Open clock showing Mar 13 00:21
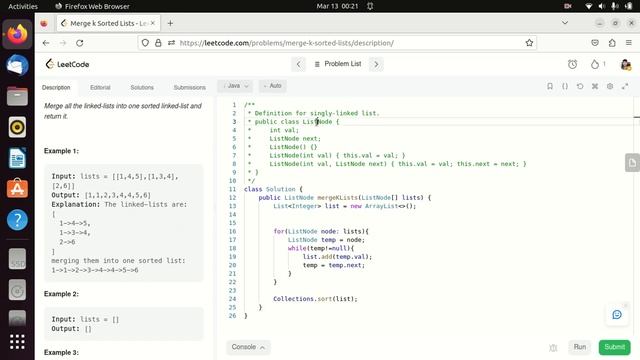 pyautogui.click(x=337, y=6)
